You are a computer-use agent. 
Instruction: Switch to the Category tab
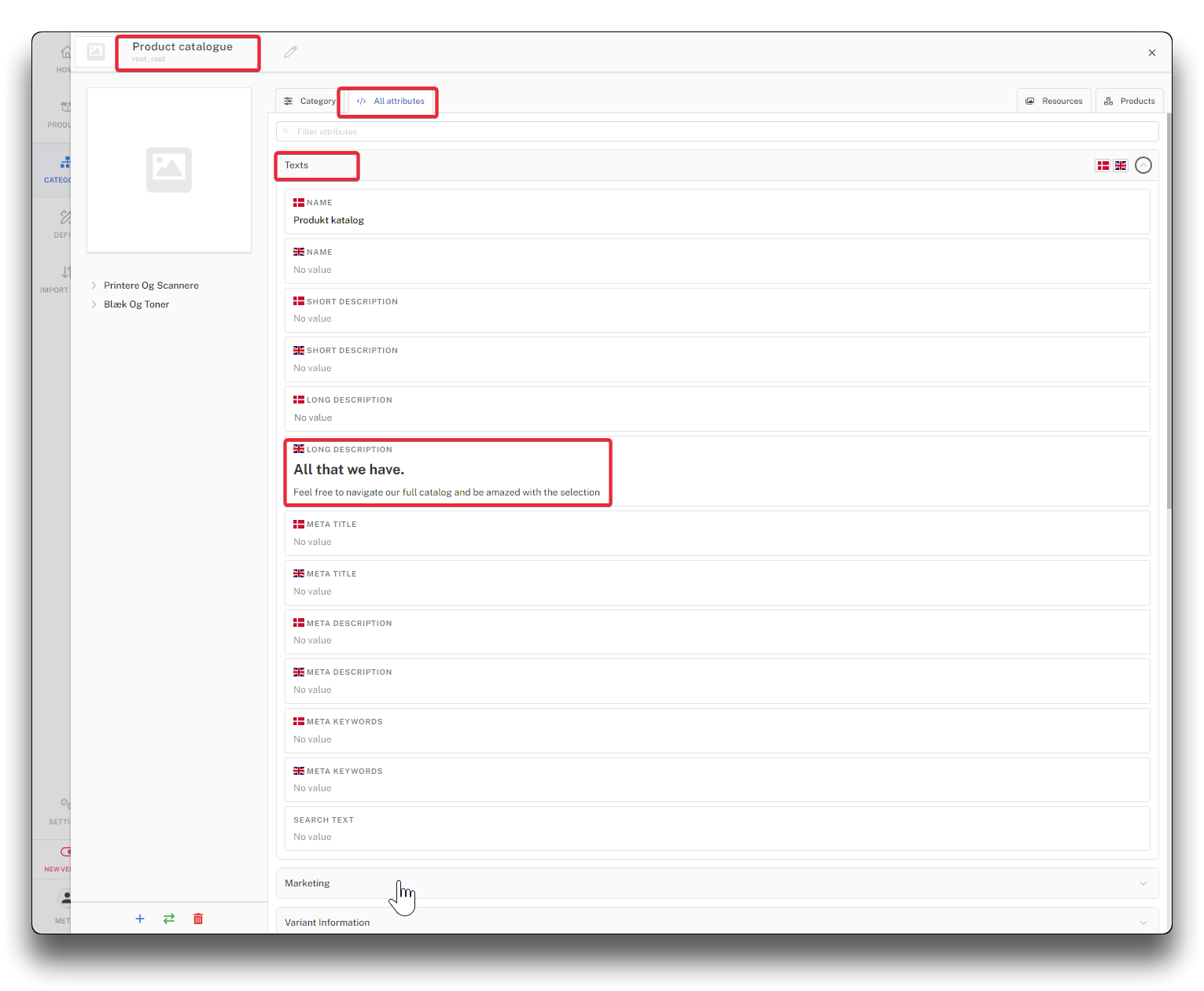(x=309, y=101)
